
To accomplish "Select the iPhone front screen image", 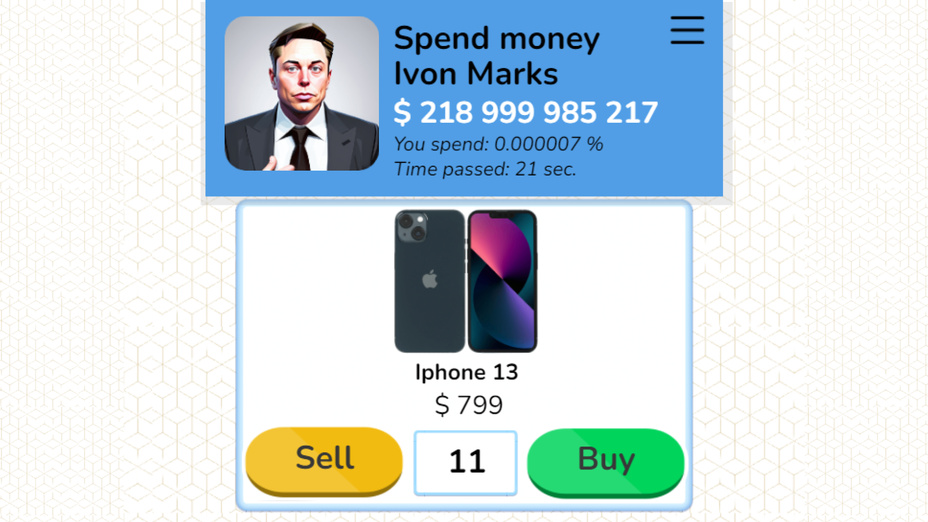I will (502, 281).
